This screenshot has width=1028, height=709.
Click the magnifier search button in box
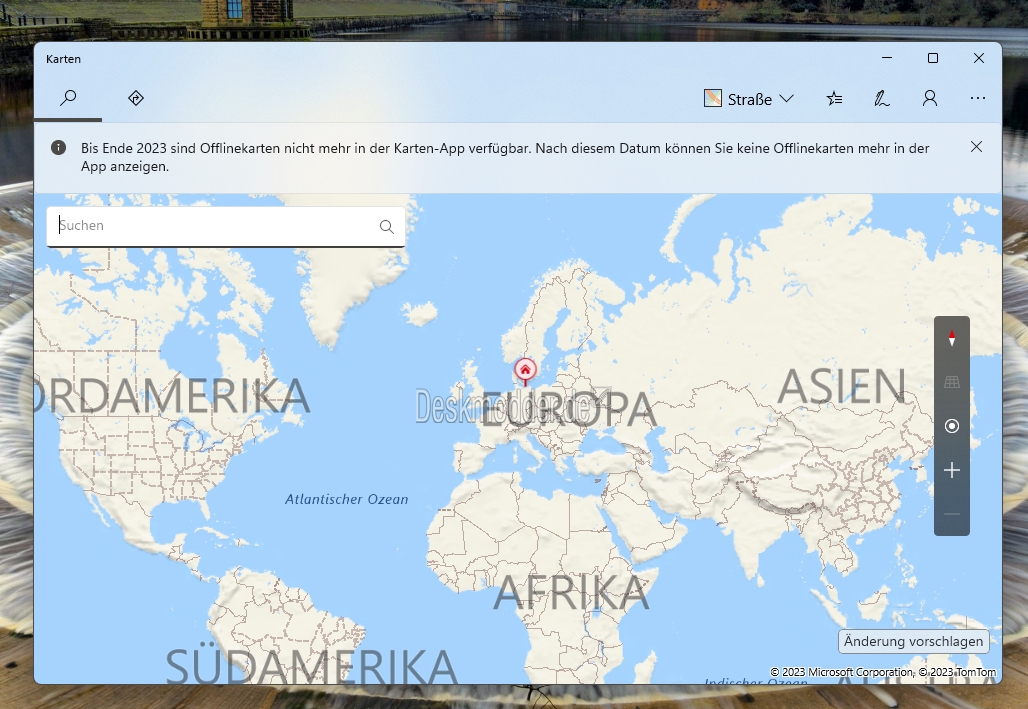coord(387,227)
